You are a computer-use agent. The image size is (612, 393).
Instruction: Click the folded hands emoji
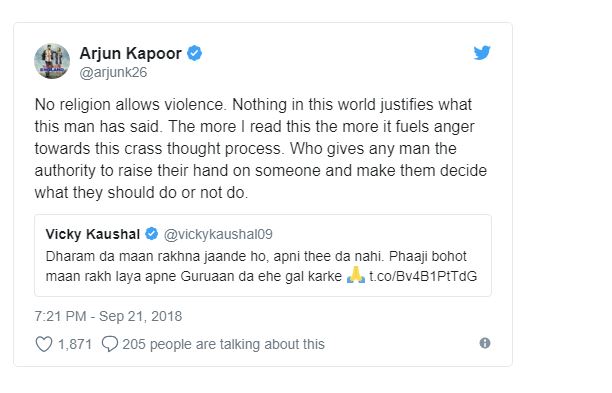point(356,275)
